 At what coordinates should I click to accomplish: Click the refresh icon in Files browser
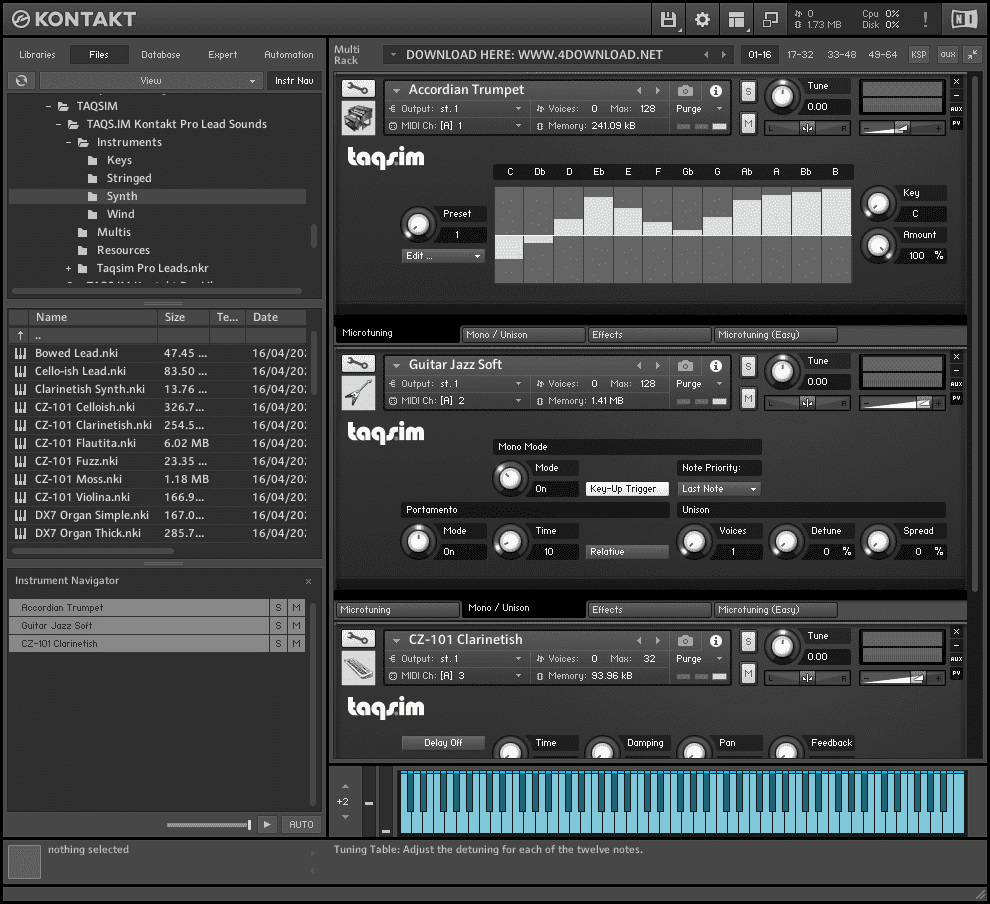(21, 80)
